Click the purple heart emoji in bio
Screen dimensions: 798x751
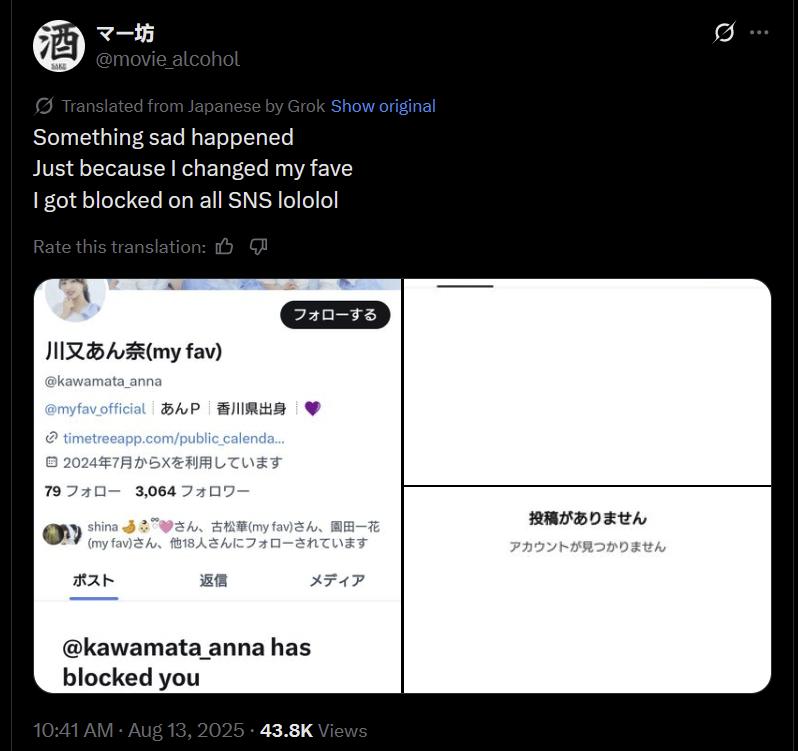pyautogui.click(x=312, y=408)
